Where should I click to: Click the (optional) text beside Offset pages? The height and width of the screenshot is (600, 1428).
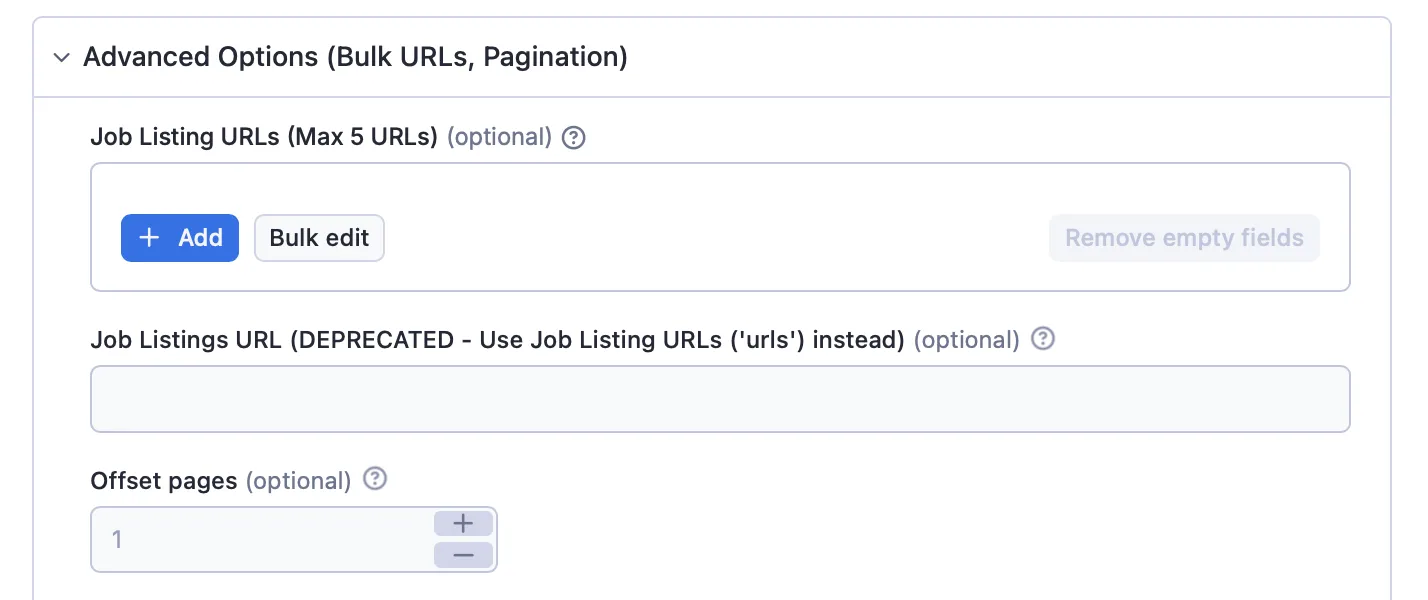[298, 481]
